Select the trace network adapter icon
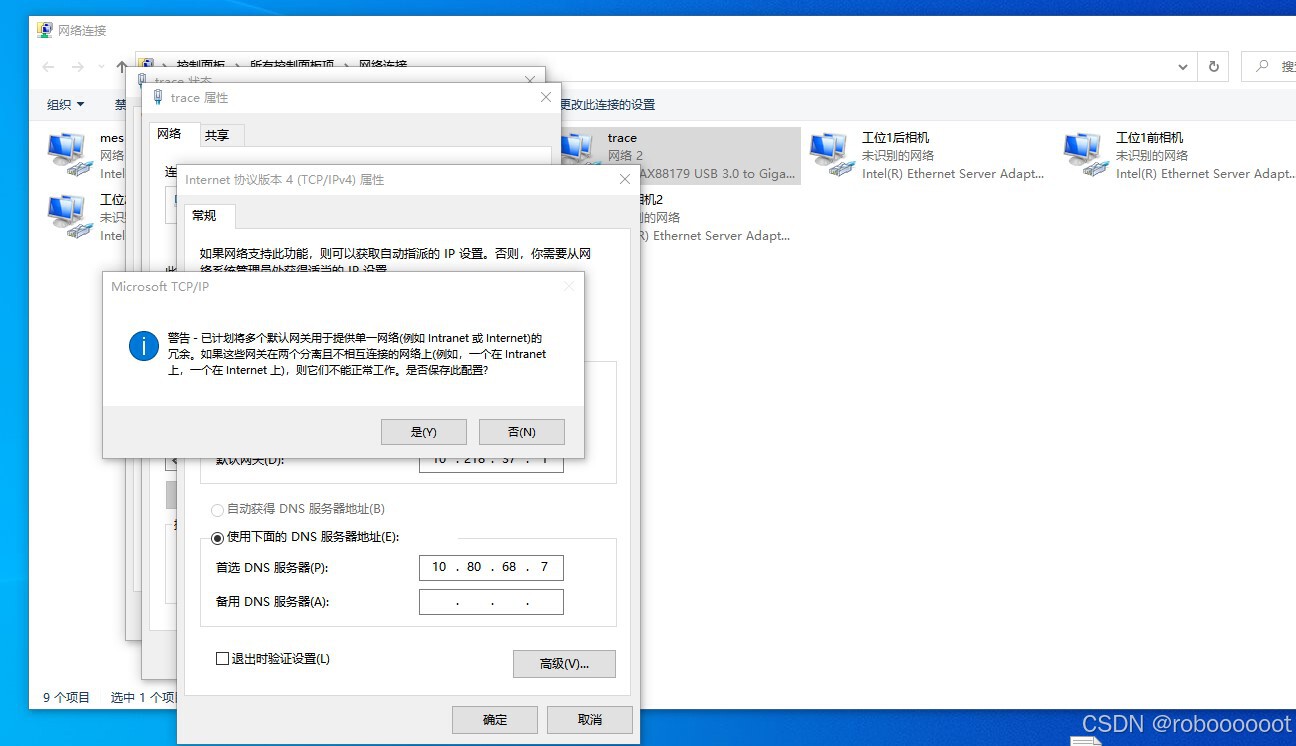 click(579, 152)
